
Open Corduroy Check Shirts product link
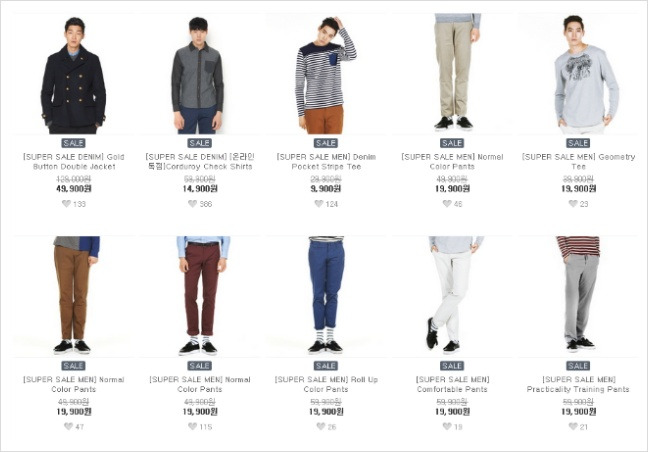point(200,162)
